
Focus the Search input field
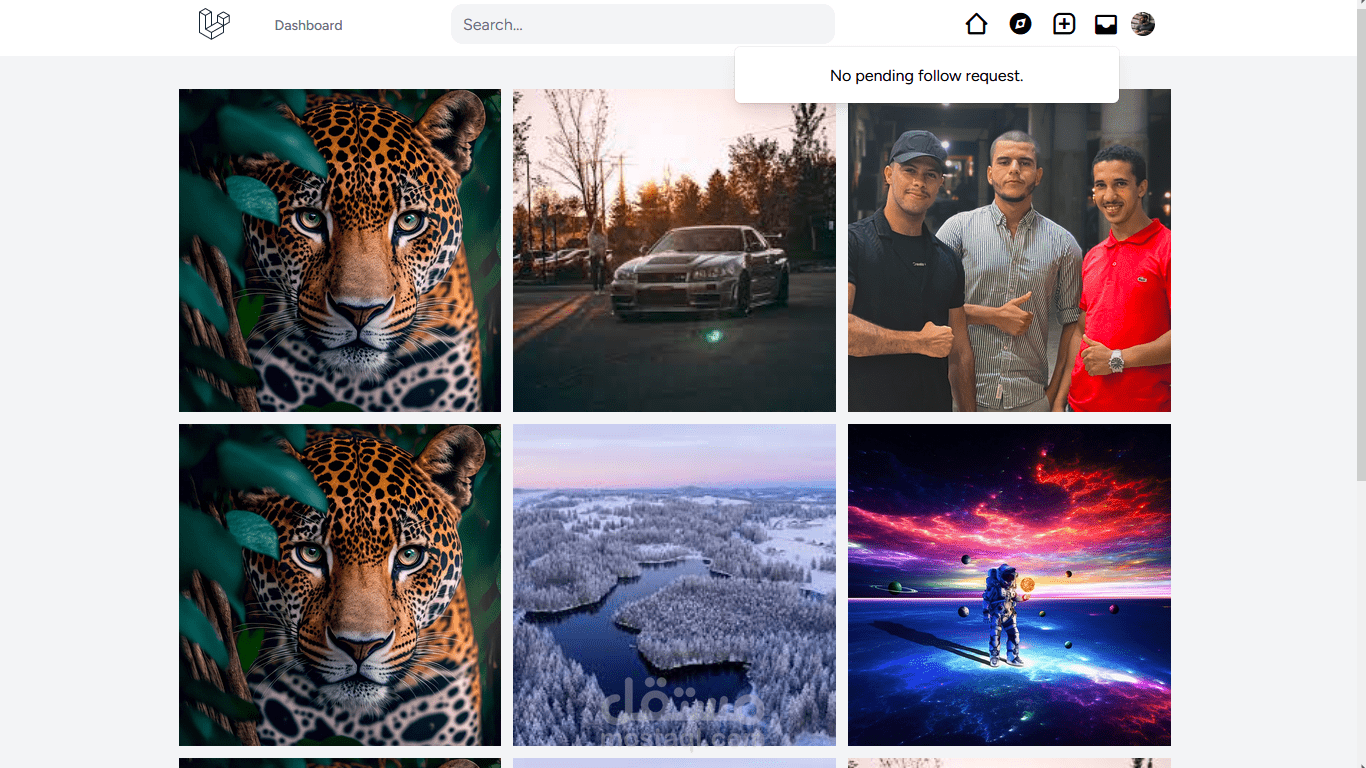[x=643, y=24]
